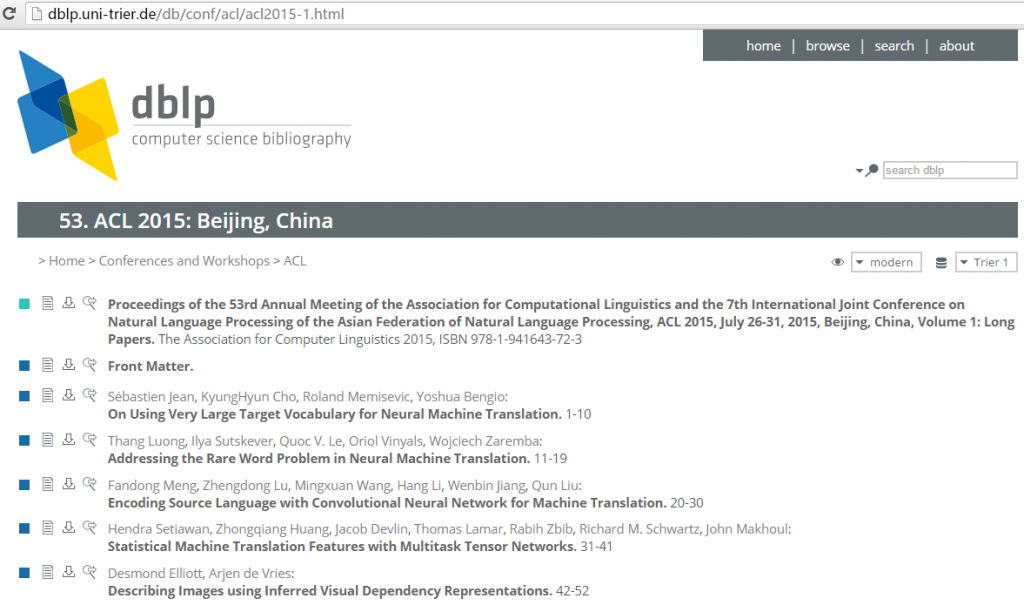Open the search options magnifier icon
The image size is (1024, 605).
[872, 171]
